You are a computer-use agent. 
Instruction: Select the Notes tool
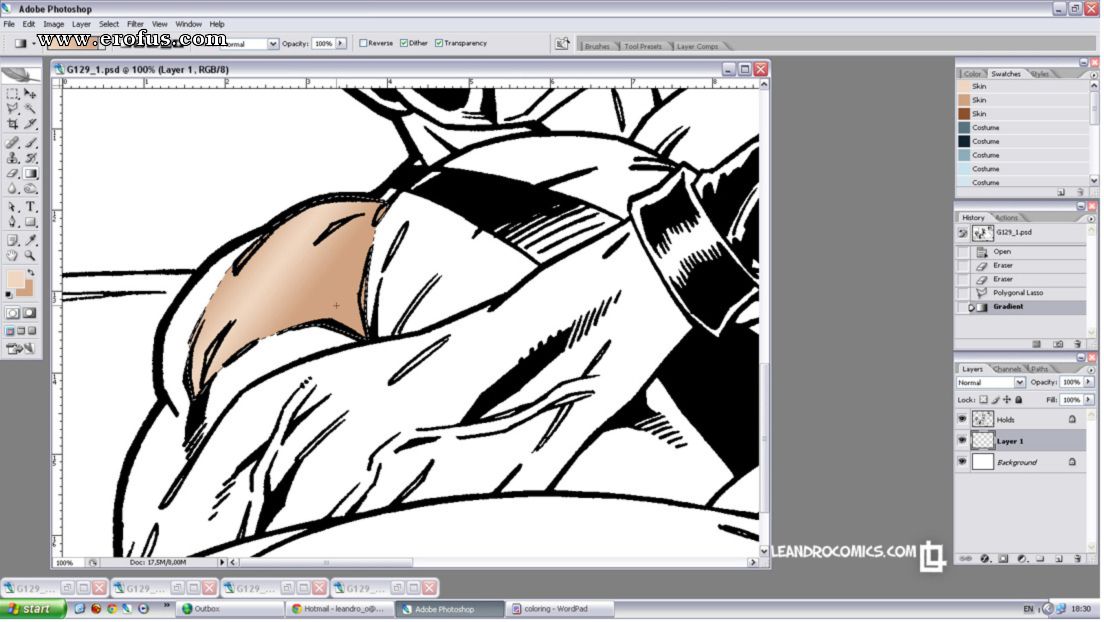coord(13,241)
